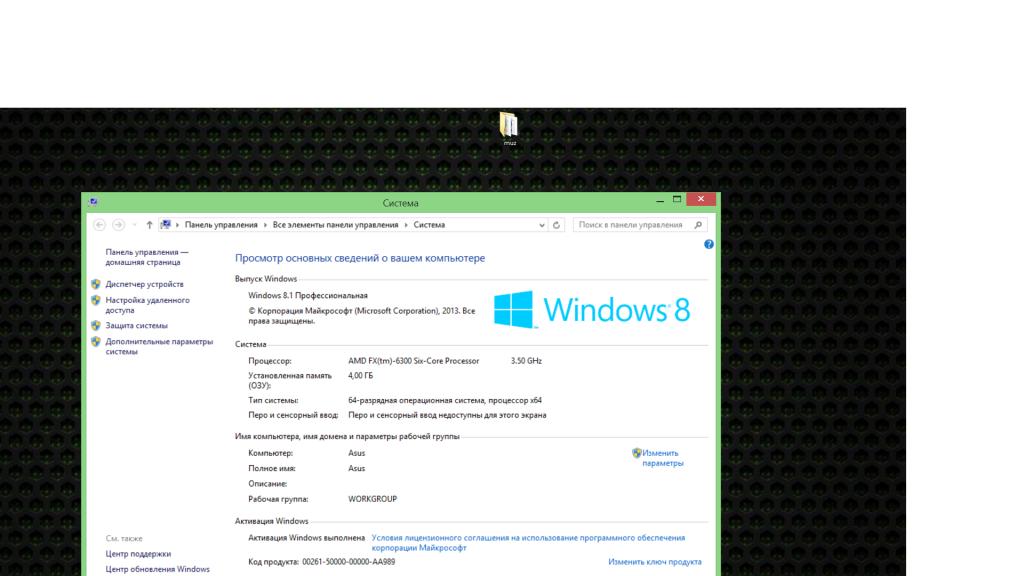Maximize the Система window
The image size is (1024, 576).
[677, 200]
